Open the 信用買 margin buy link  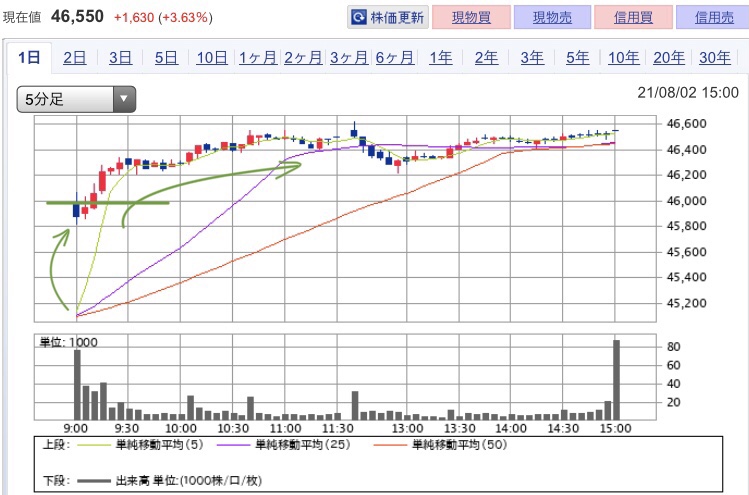[633, 18]
